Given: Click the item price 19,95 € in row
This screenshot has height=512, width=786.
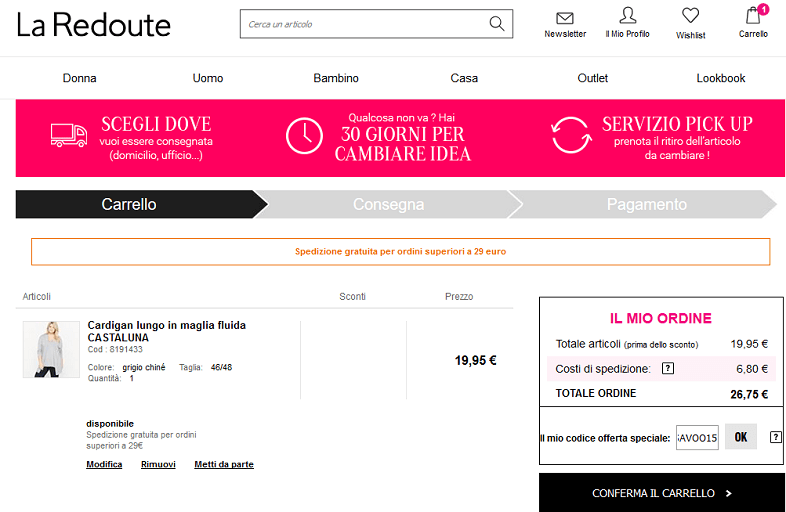Looking at the screenshot, I should click(475, 361).
